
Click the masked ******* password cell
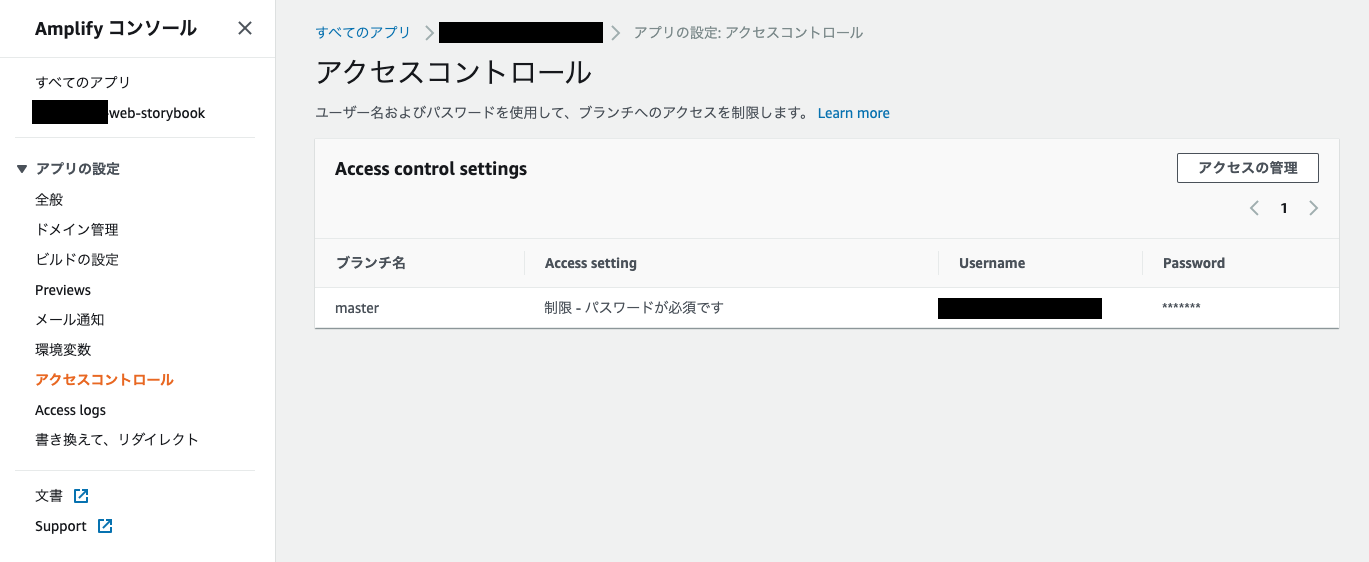click(1181, 308)
